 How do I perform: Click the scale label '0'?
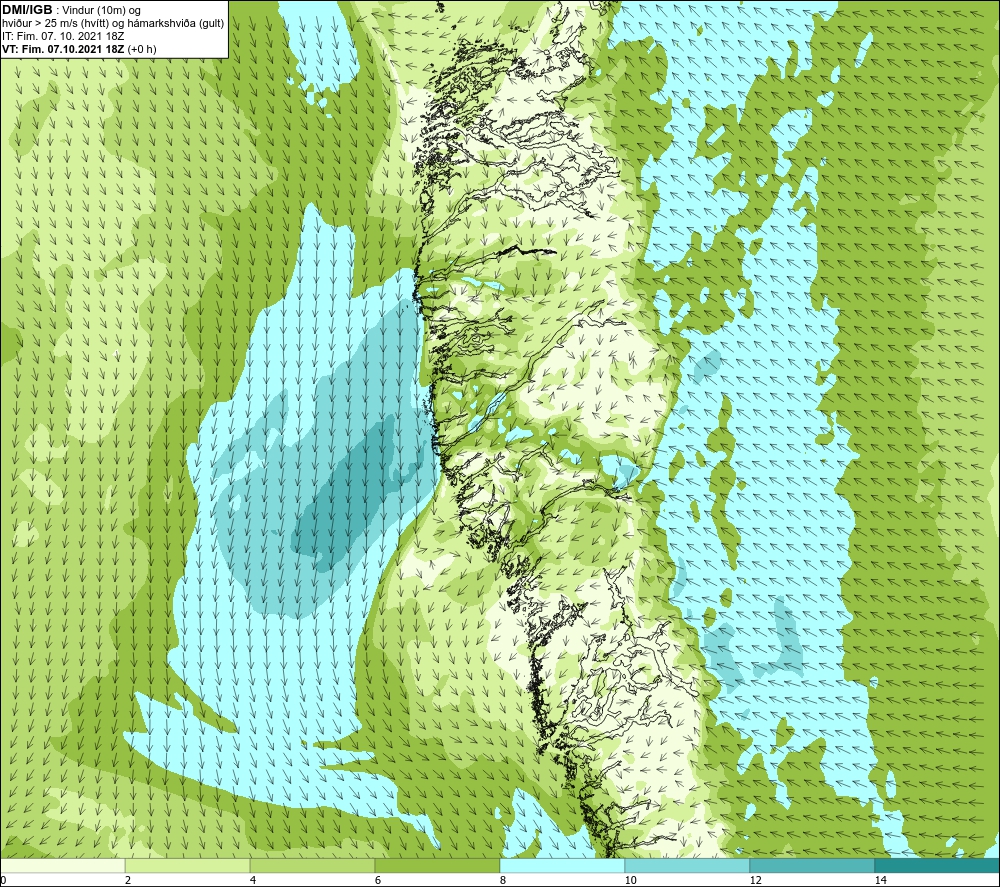(x=3, y=881)
